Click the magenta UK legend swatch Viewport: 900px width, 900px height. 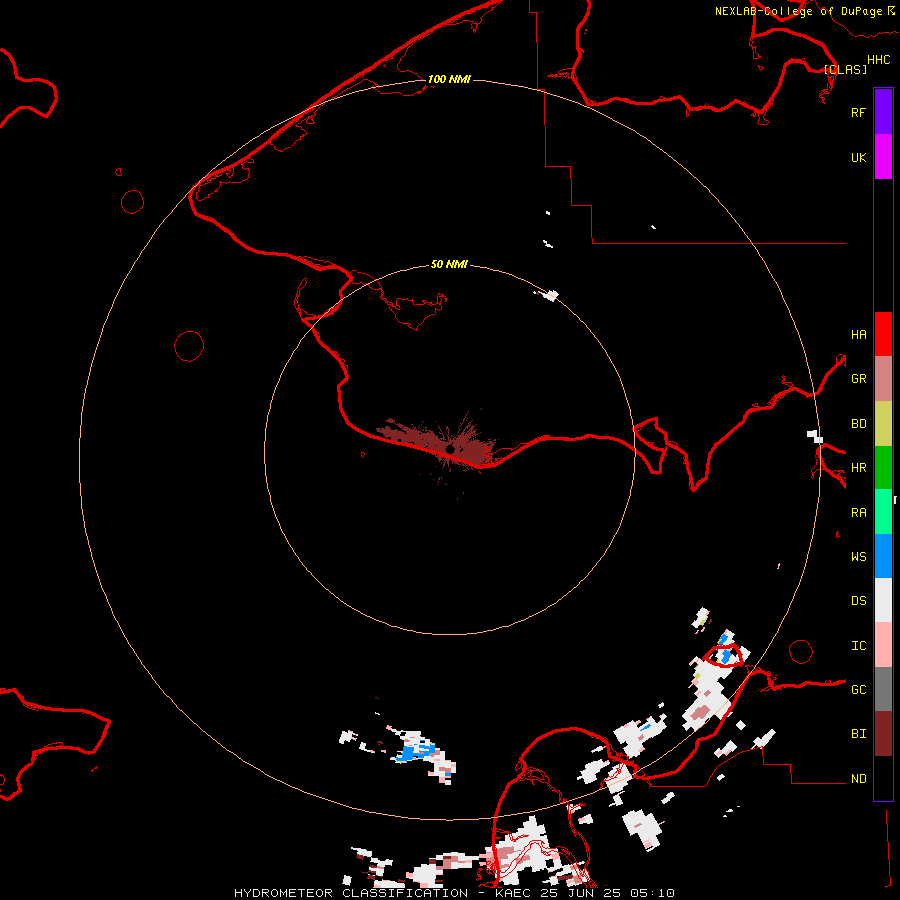click(883, 157)
